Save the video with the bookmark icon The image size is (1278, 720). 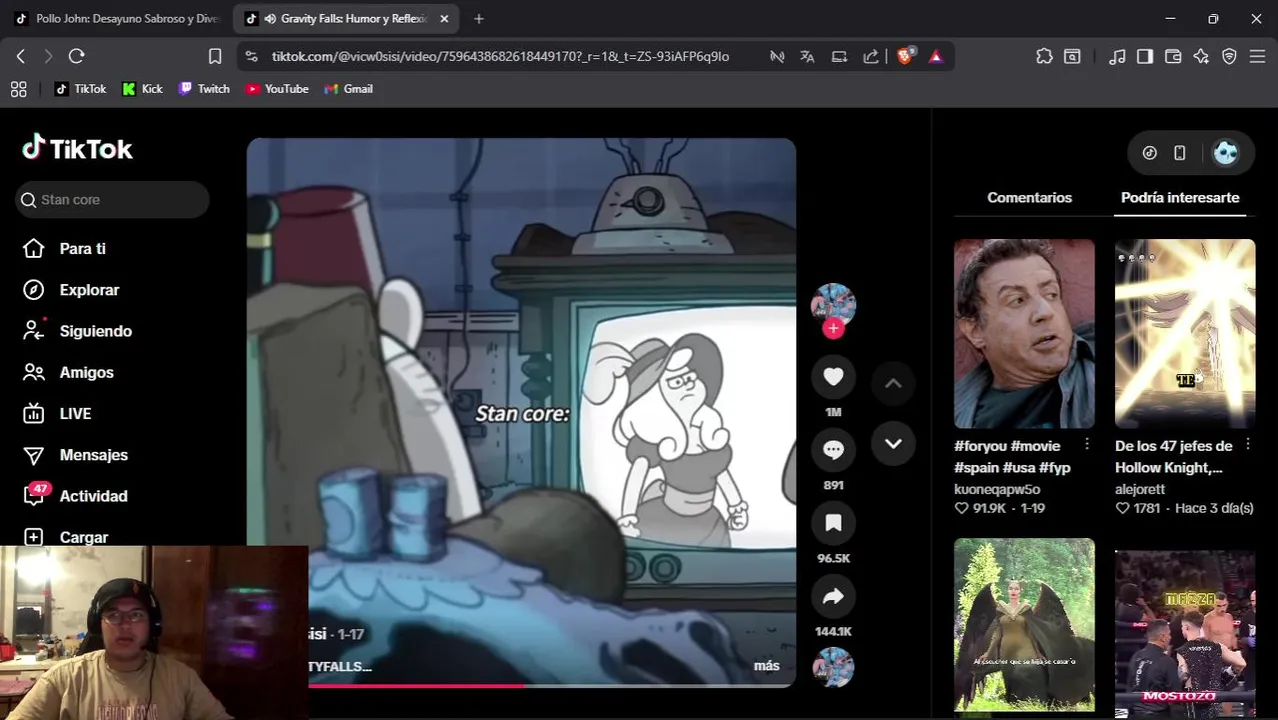[833, 523]
